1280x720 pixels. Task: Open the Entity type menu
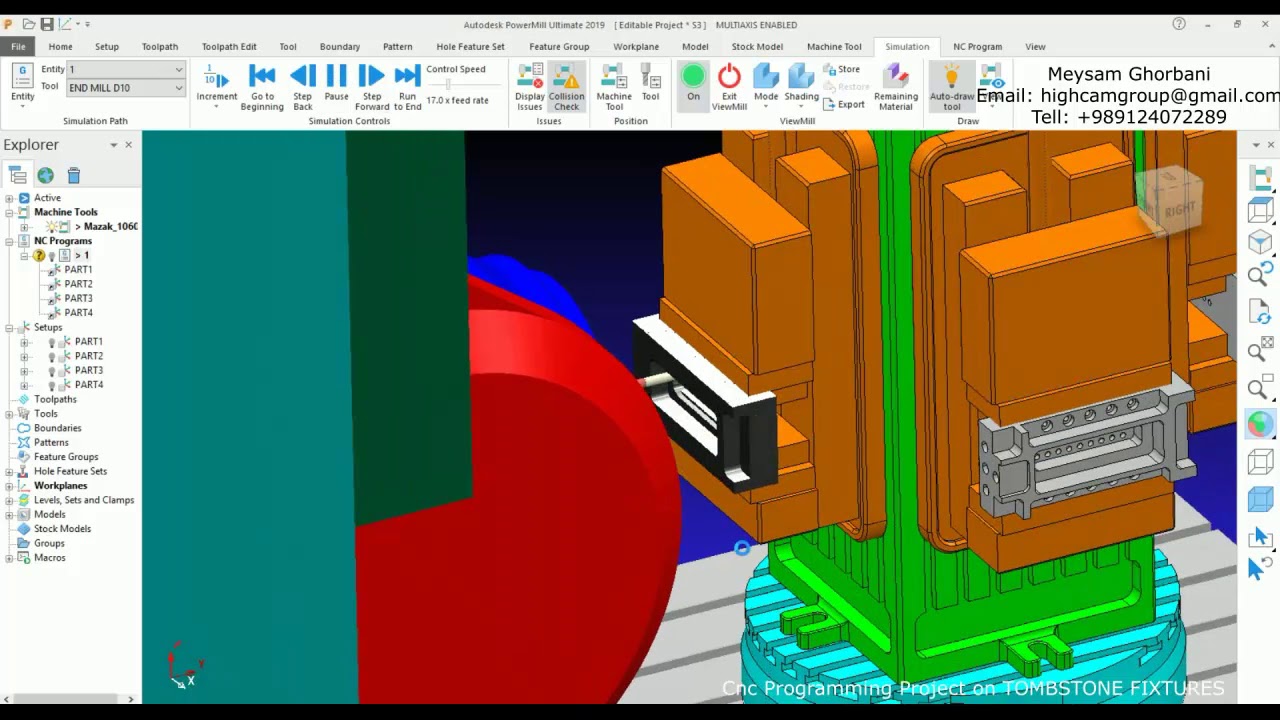coord(22,84)
